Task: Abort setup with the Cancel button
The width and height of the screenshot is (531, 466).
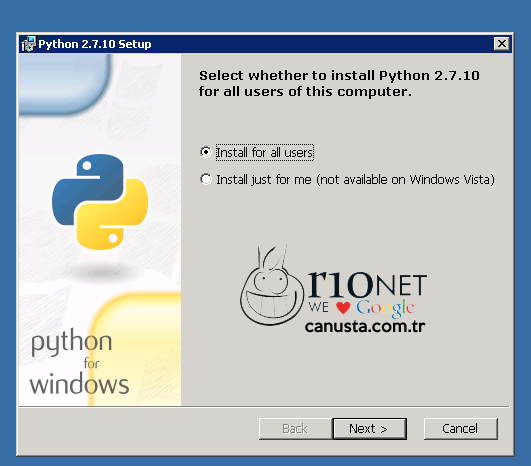Action: click(461, 428)
